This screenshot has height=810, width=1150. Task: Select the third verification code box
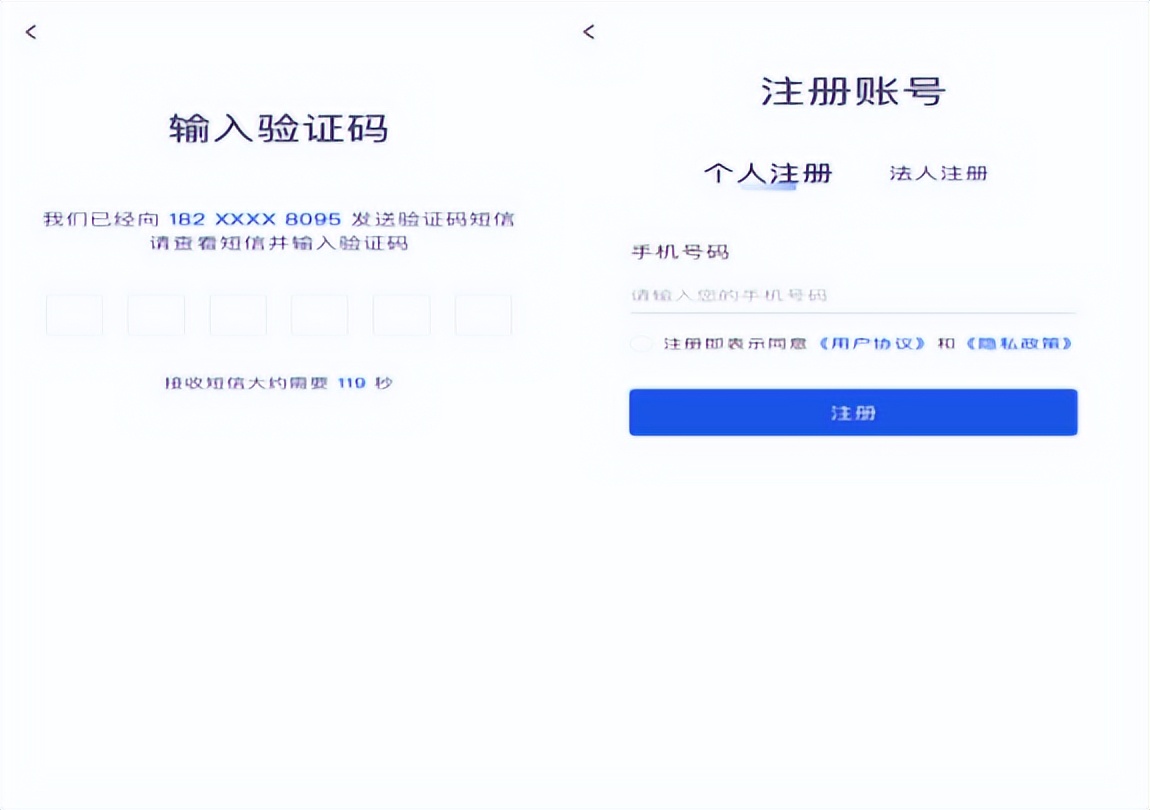point(238,315)
